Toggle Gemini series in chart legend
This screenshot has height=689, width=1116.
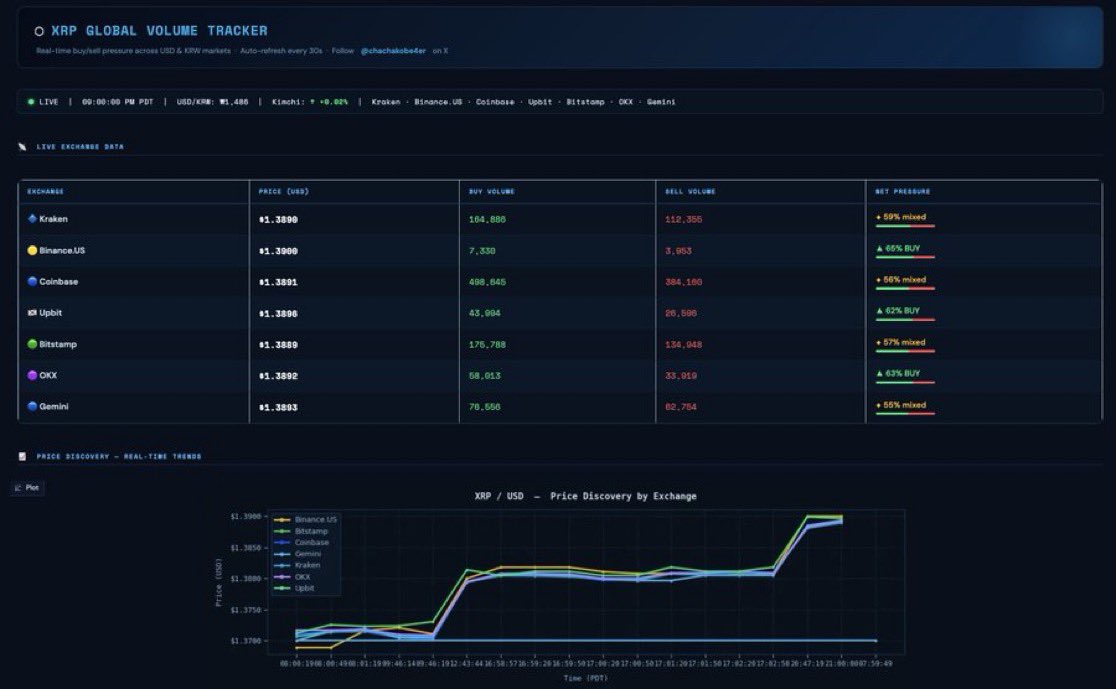[x=298, y=554]
